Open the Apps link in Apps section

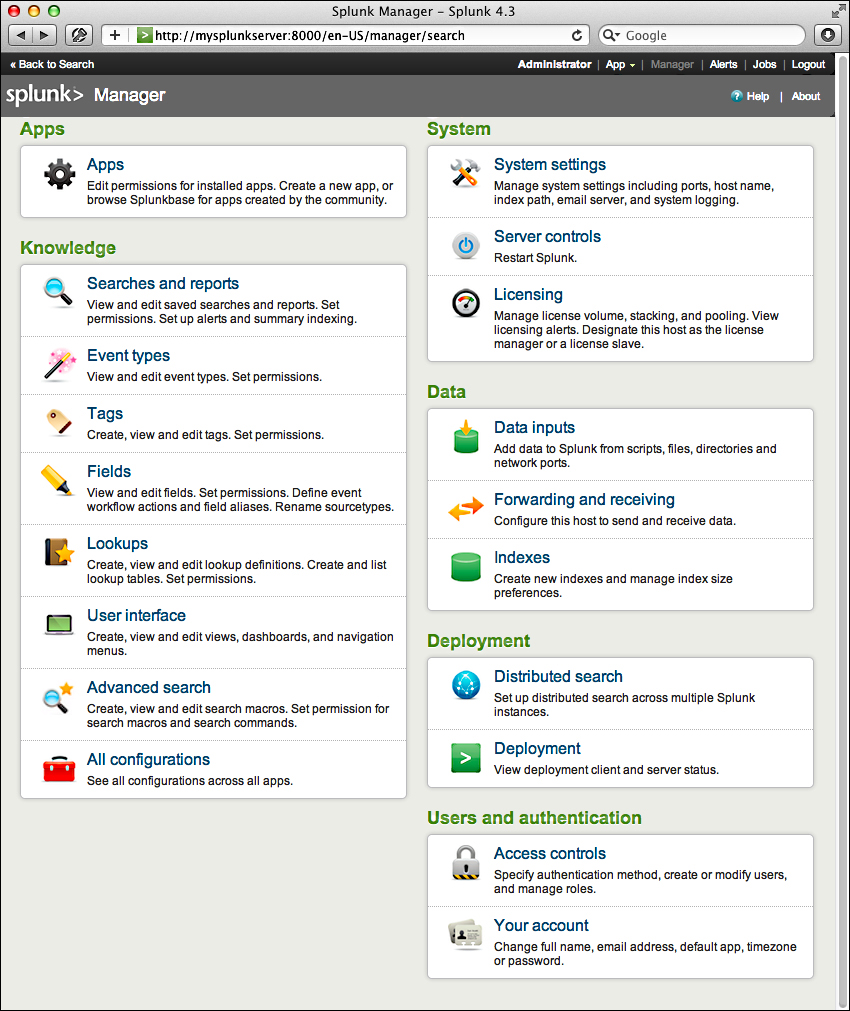point(105,164)
